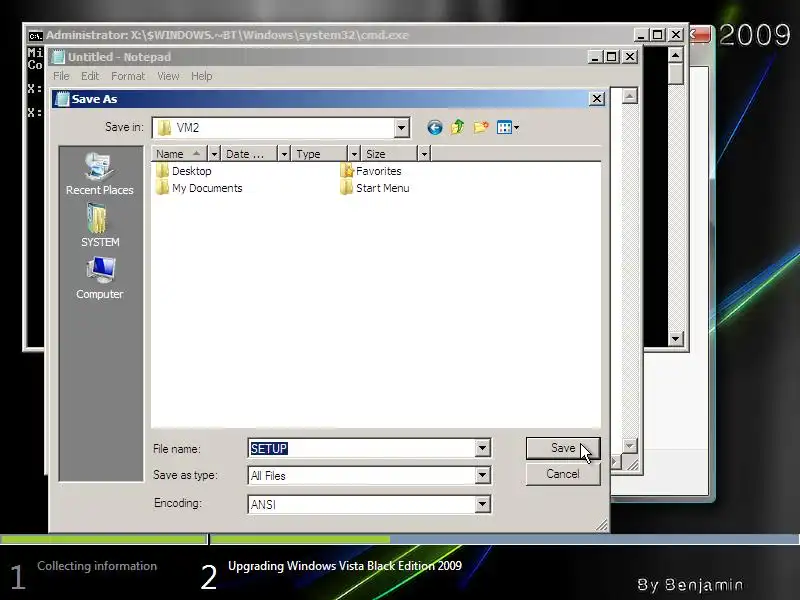
Task: Click Notepad vertical scrollbar down arrow
Action: (x=630, y=446)
